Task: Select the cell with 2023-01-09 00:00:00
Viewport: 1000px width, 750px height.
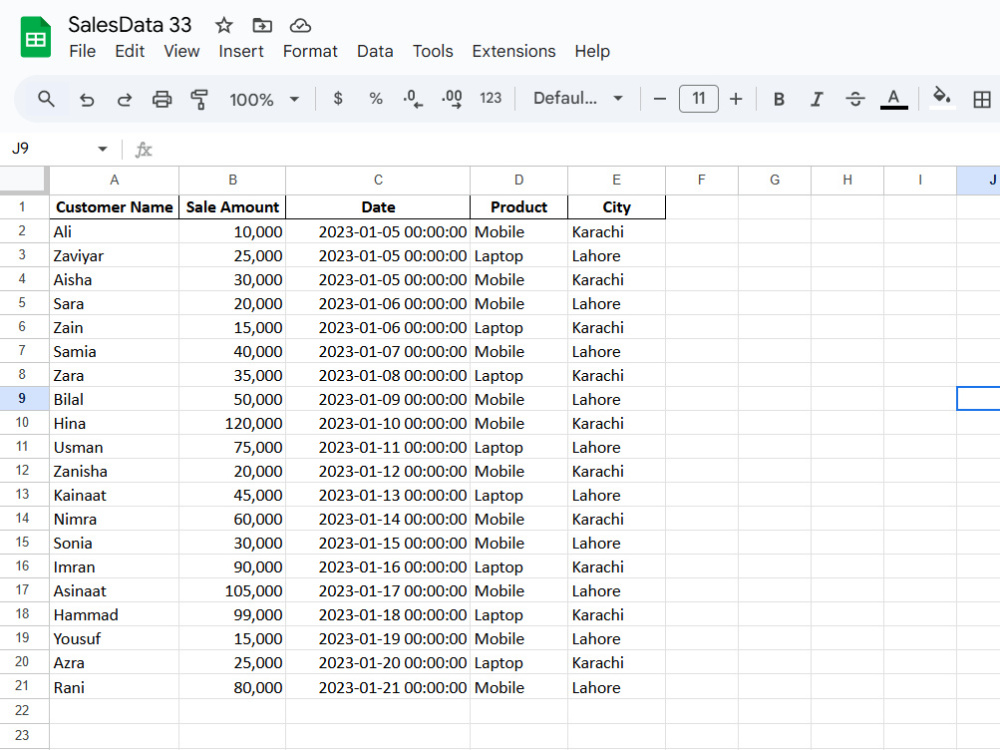Action: coord(378,399)
